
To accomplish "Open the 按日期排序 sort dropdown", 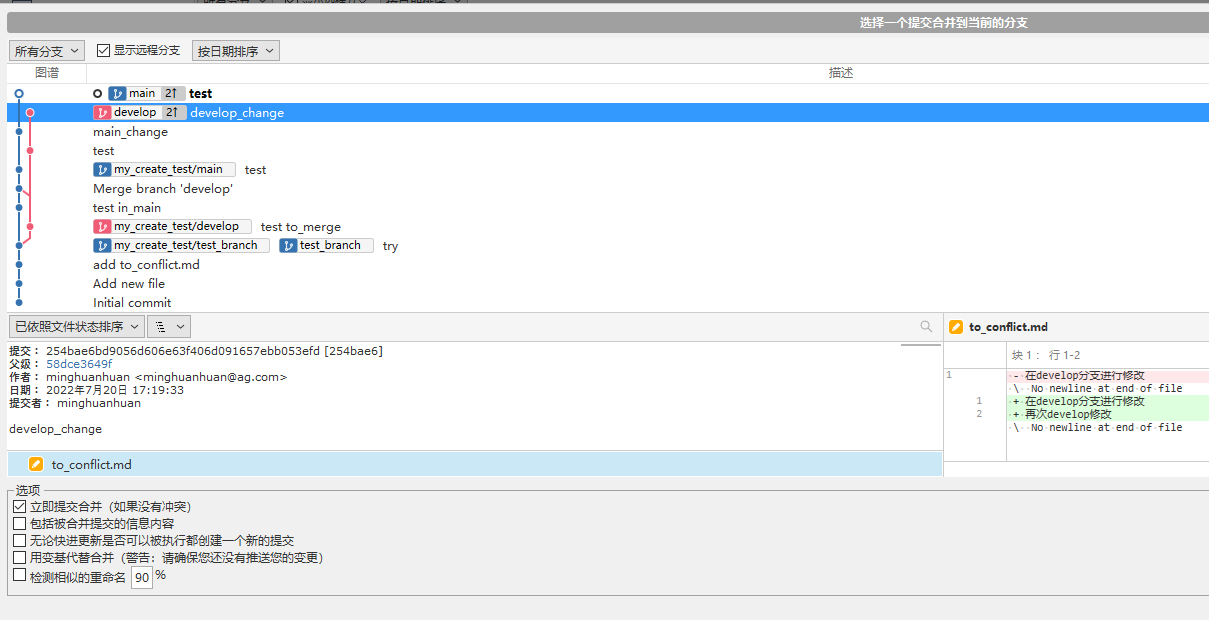I will [235, 51].
